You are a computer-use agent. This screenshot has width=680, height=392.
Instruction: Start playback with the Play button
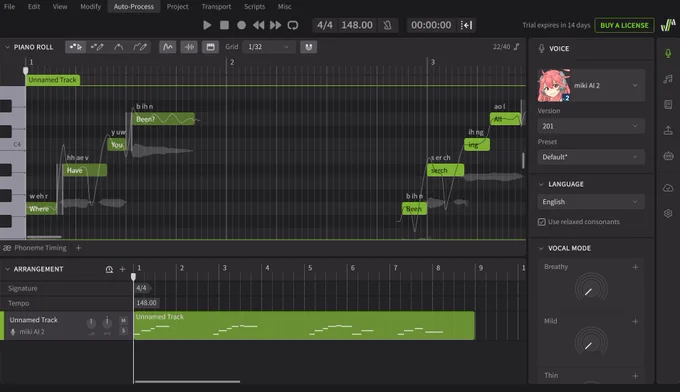point(207,25)
